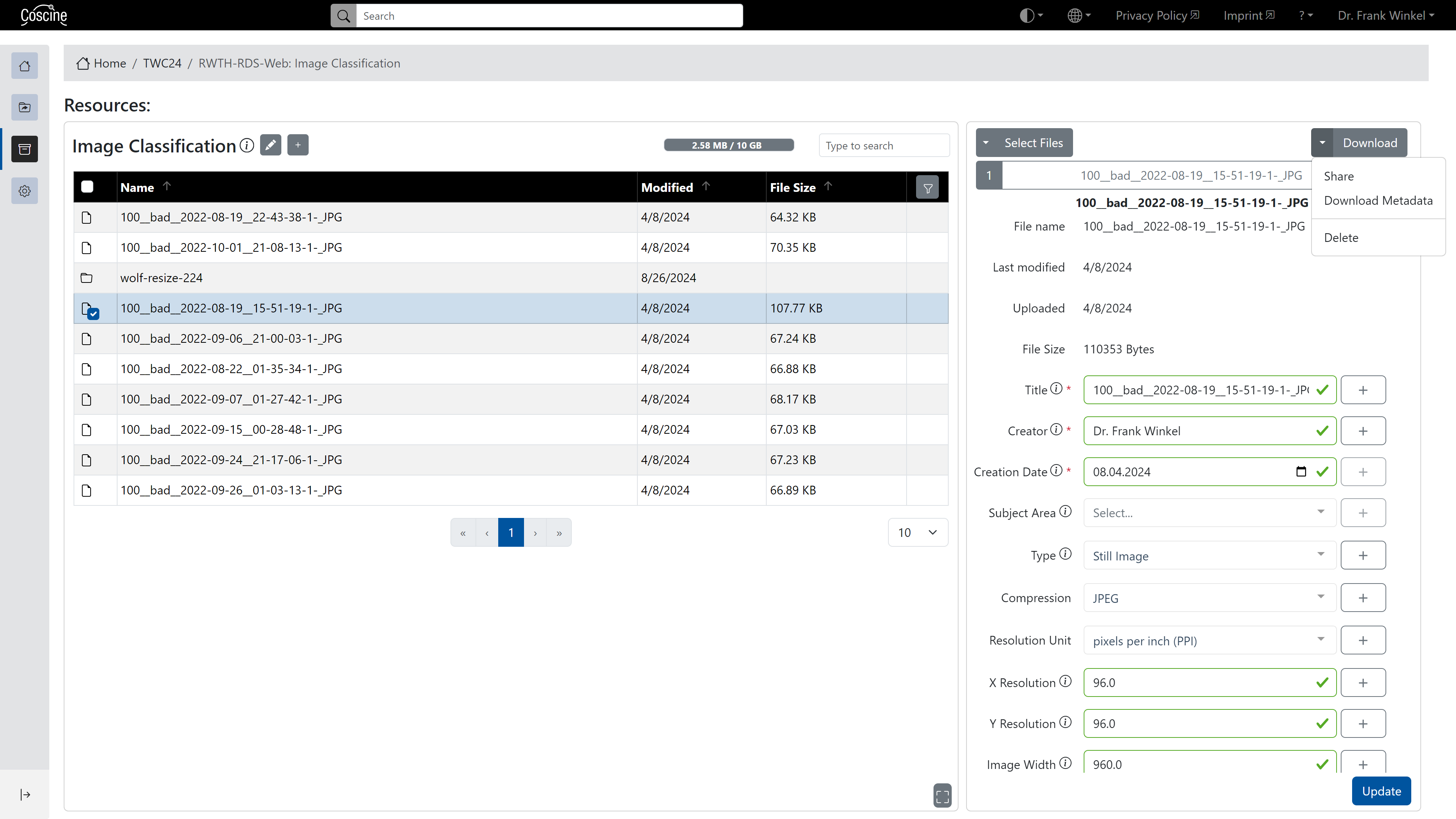Click the Download button
This screenshot has height=819, width=1456.
1370,143
